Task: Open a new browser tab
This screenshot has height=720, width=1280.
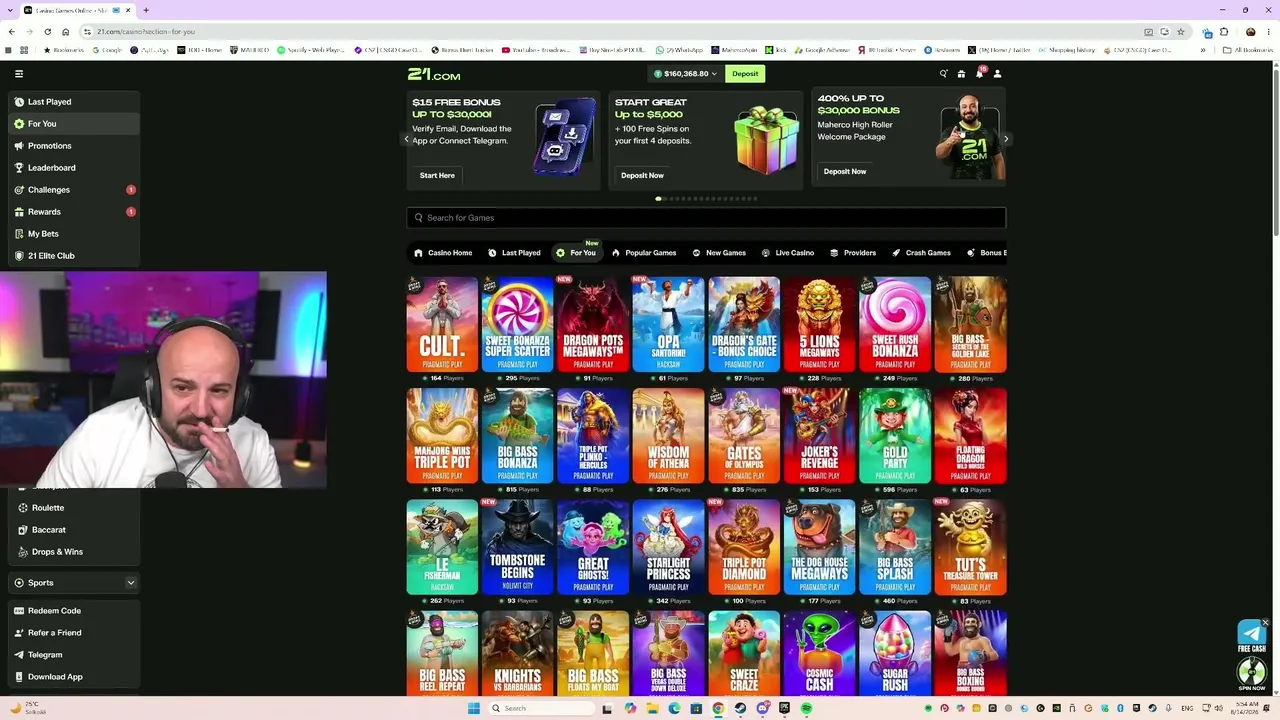Action: [146, 10]
